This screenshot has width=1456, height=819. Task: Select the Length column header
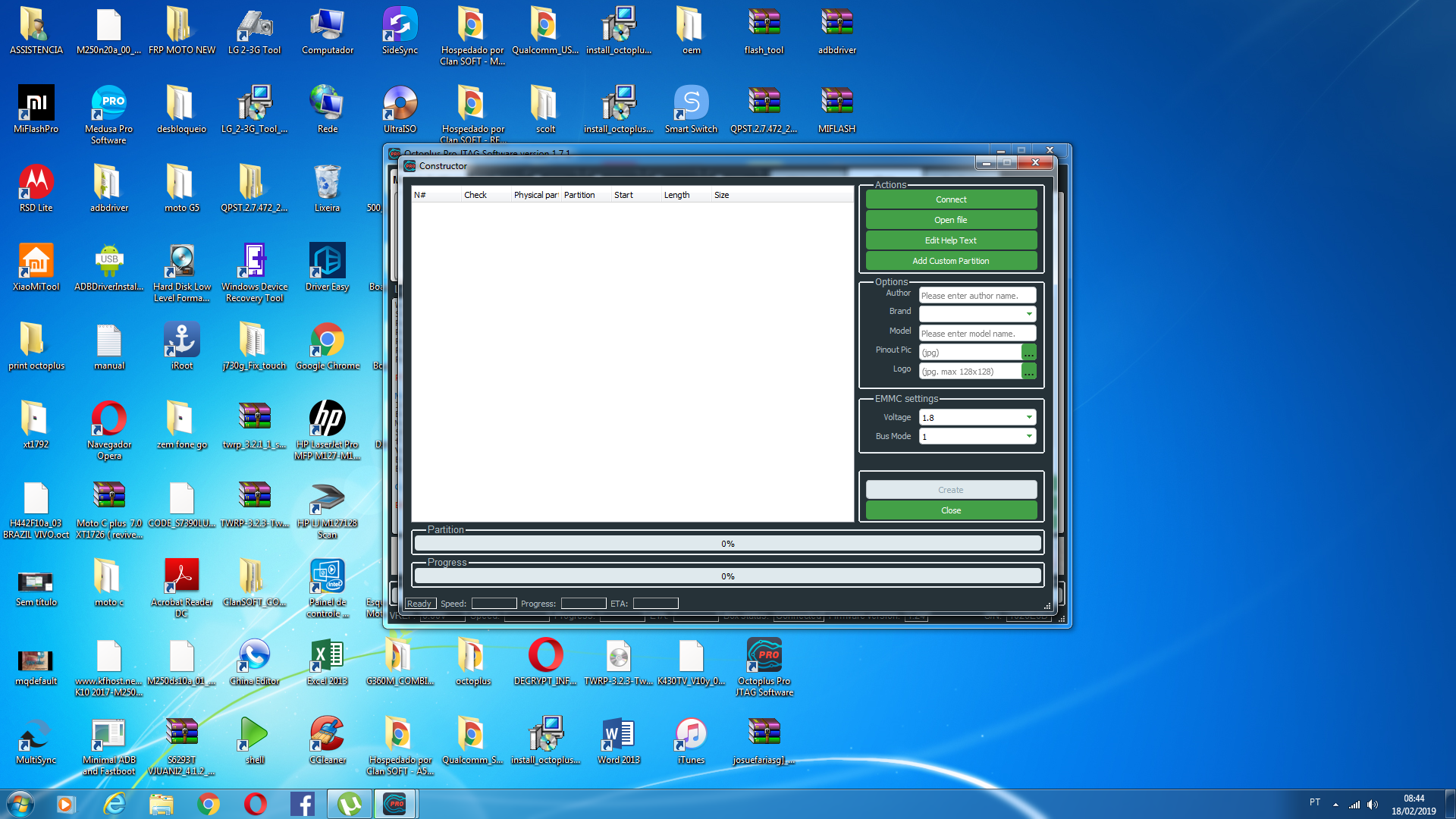686,195
